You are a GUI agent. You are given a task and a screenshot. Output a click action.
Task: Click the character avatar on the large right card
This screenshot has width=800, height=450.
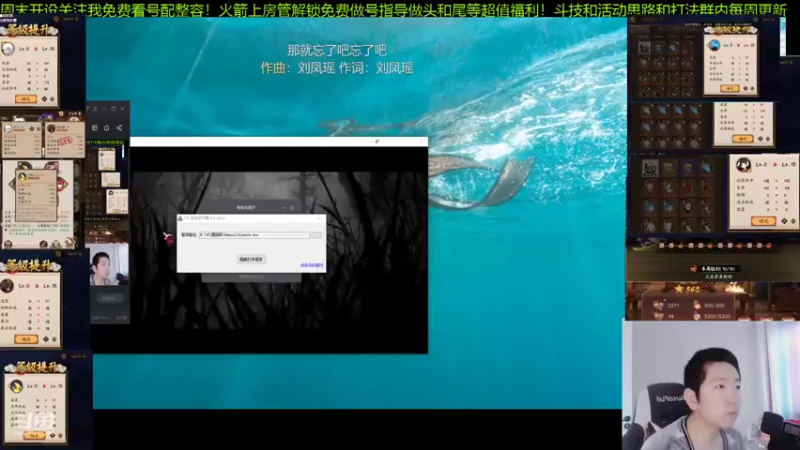pyautogui.click(x=743, y=165)
